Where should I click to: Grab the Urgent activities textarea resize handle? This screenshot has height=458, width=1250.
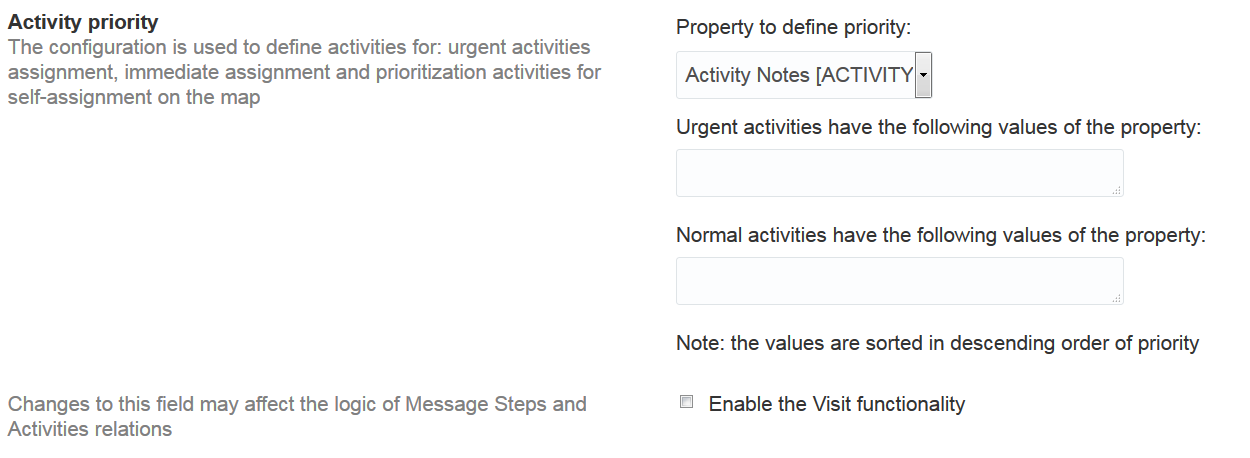click(x=1117, y=190)
